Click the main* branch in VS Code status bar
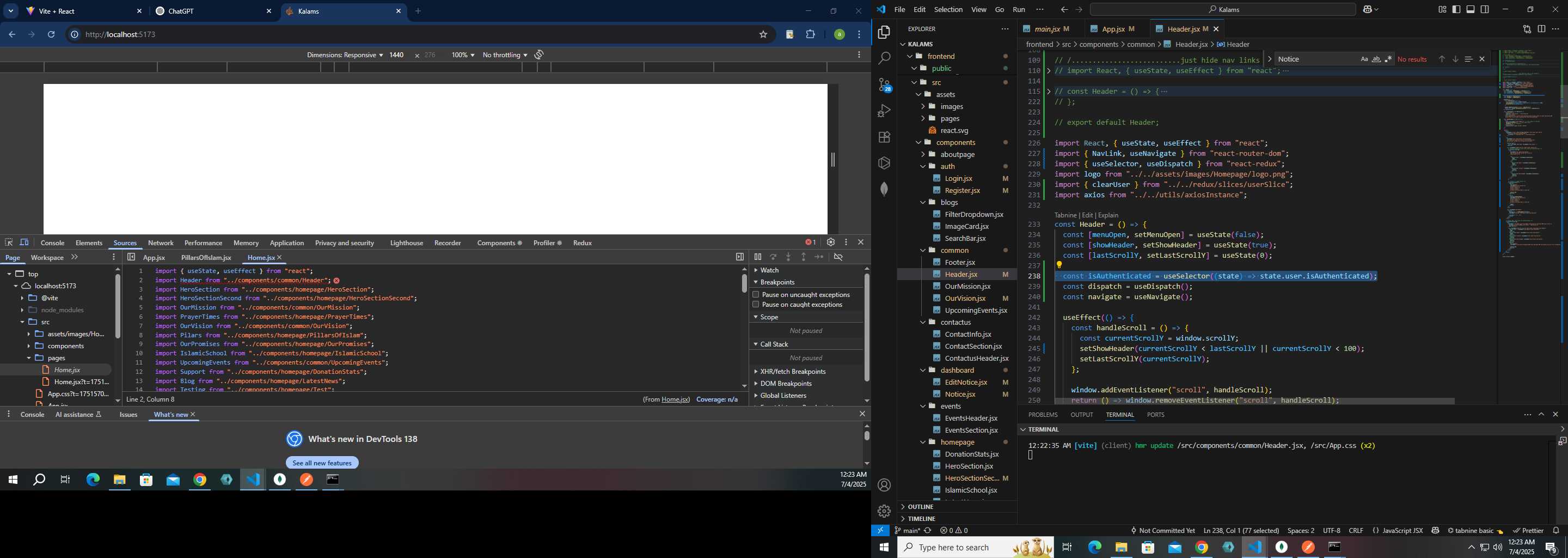The width and height of the screenshot is (1568, 558). [x=907, y=531]
